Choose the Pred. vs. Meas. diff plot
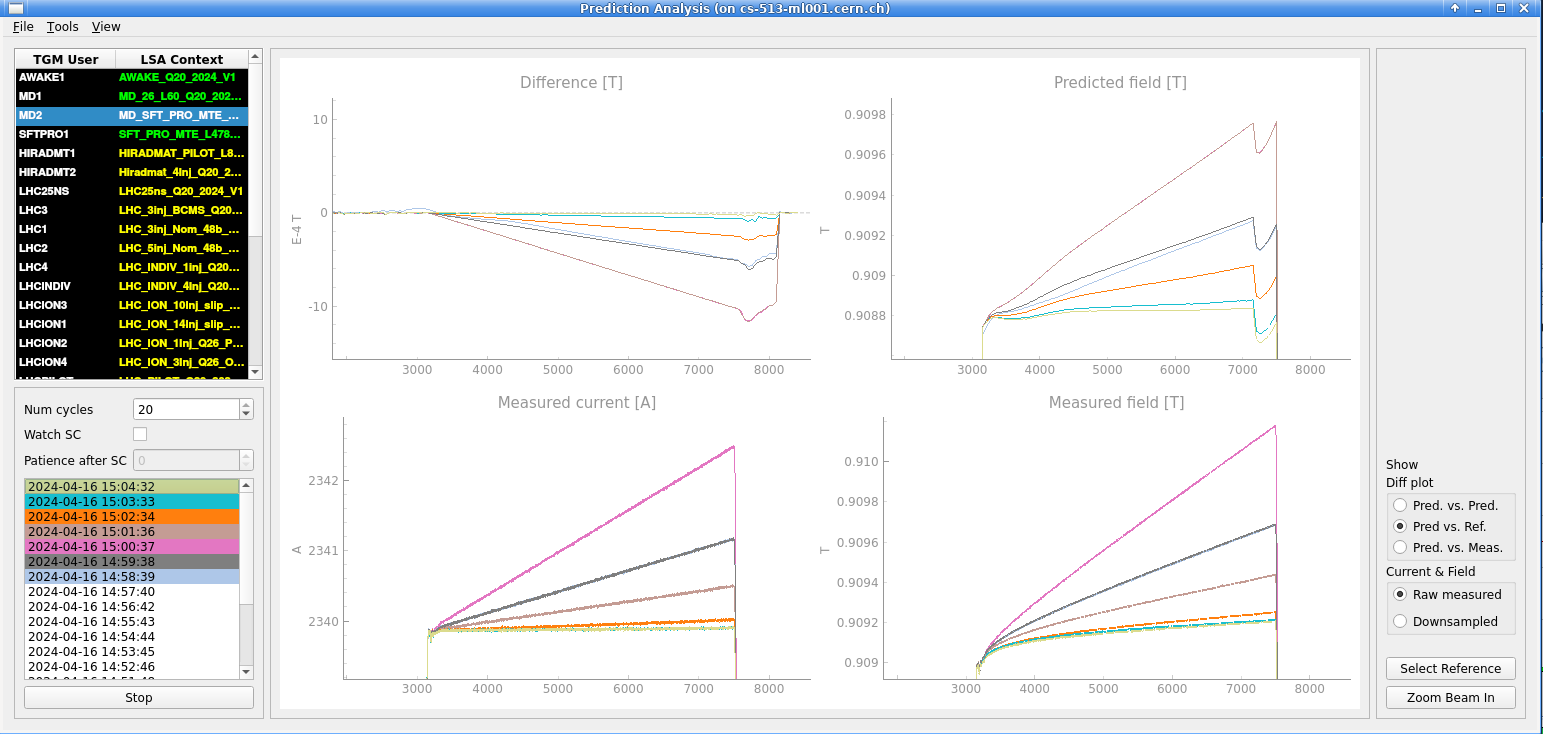The height and width of the screenshot is (734, 1543). tap(1400, 547)
